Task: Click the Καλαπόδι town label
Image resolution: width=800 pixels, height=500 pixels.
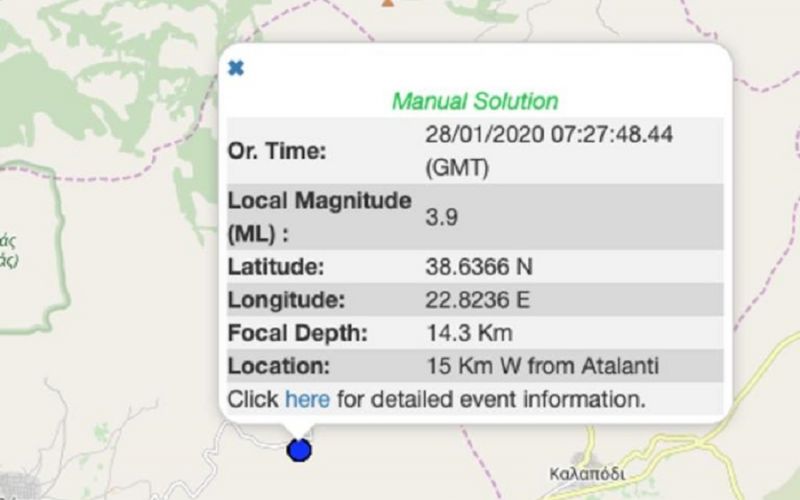Action: 587,473
